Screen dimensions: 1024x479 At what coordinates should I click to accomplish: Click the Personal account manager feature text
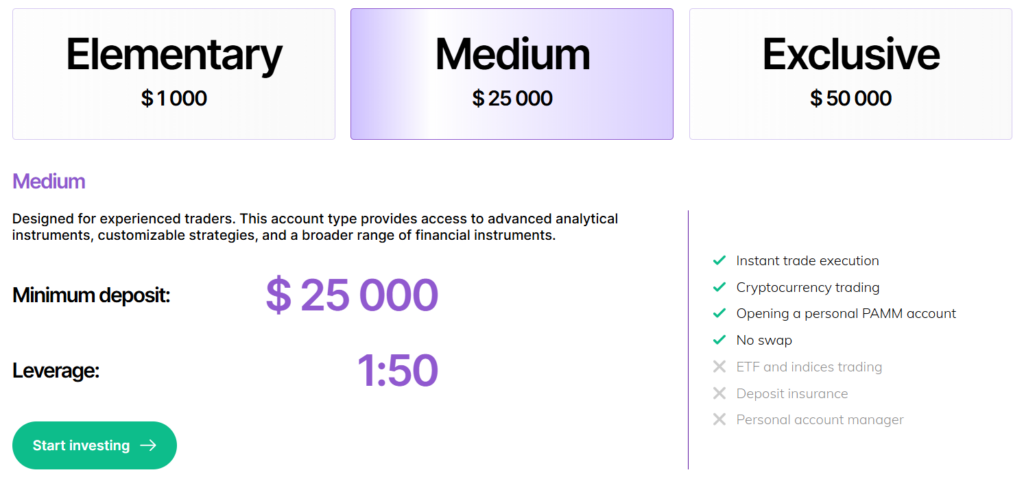pyautogui.click(x=819, y=420)
